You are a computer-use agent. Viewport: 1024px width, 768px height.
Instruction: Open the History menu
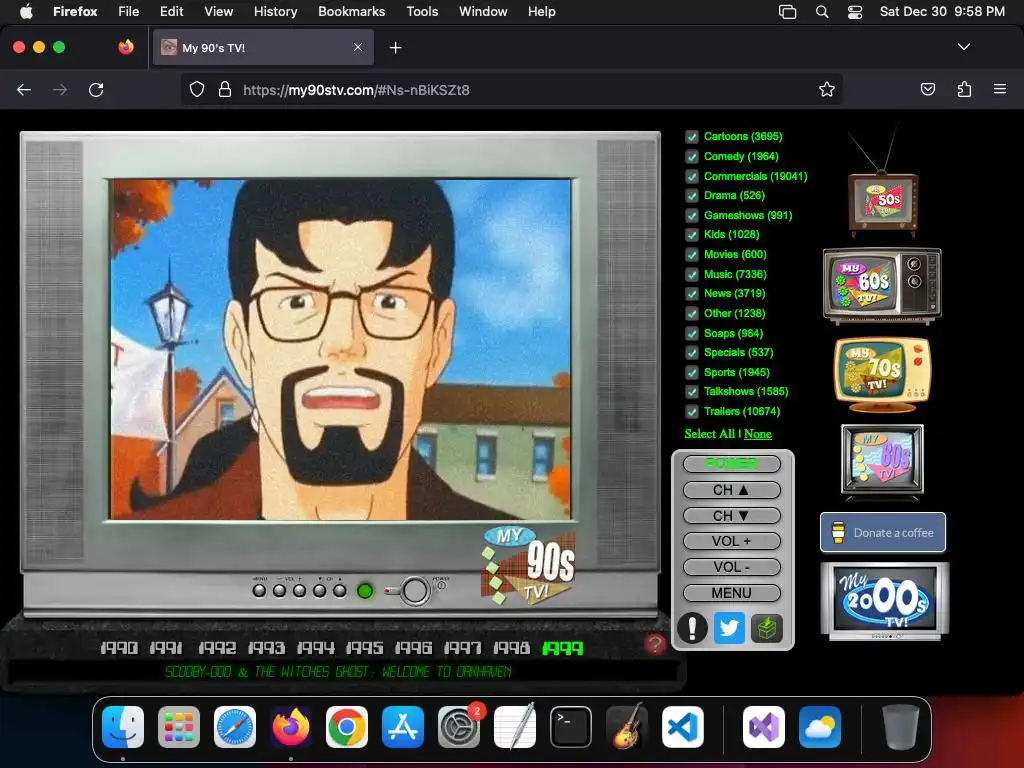tap(275, 12)
